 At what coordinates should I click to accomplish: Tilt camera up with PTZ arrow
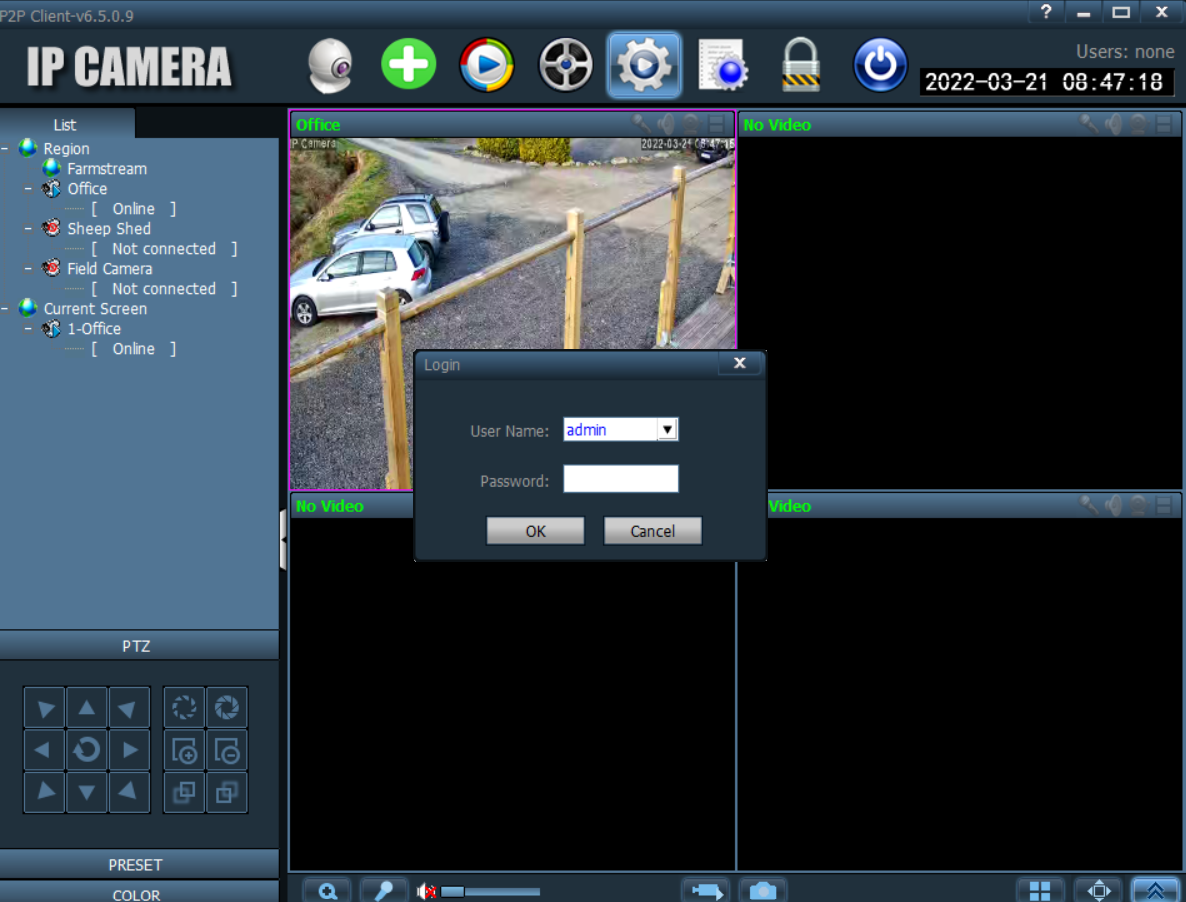pyautogui.click(x=87, y=708)
